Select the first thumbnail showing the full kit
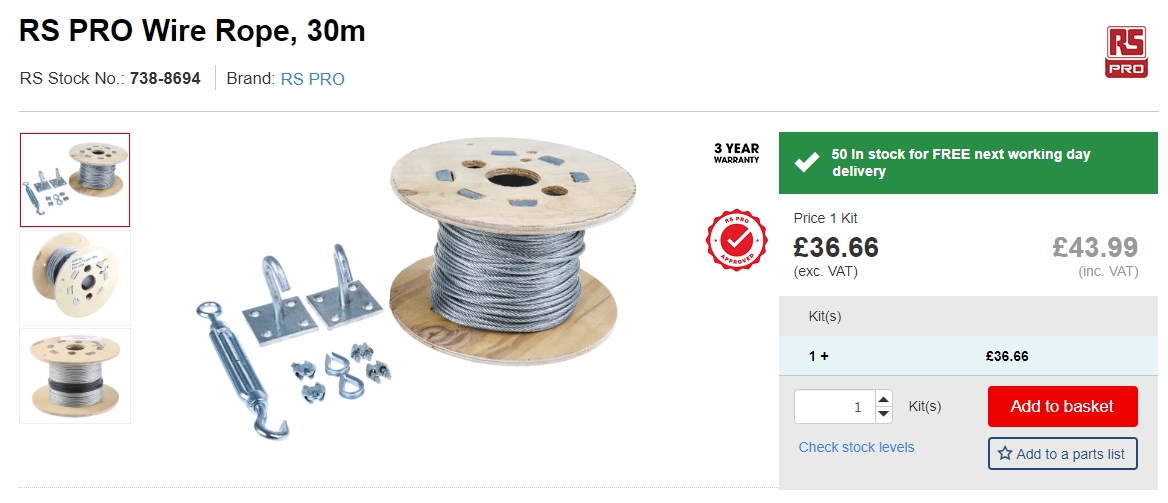 pyautogui.click(x=75, y=180)
